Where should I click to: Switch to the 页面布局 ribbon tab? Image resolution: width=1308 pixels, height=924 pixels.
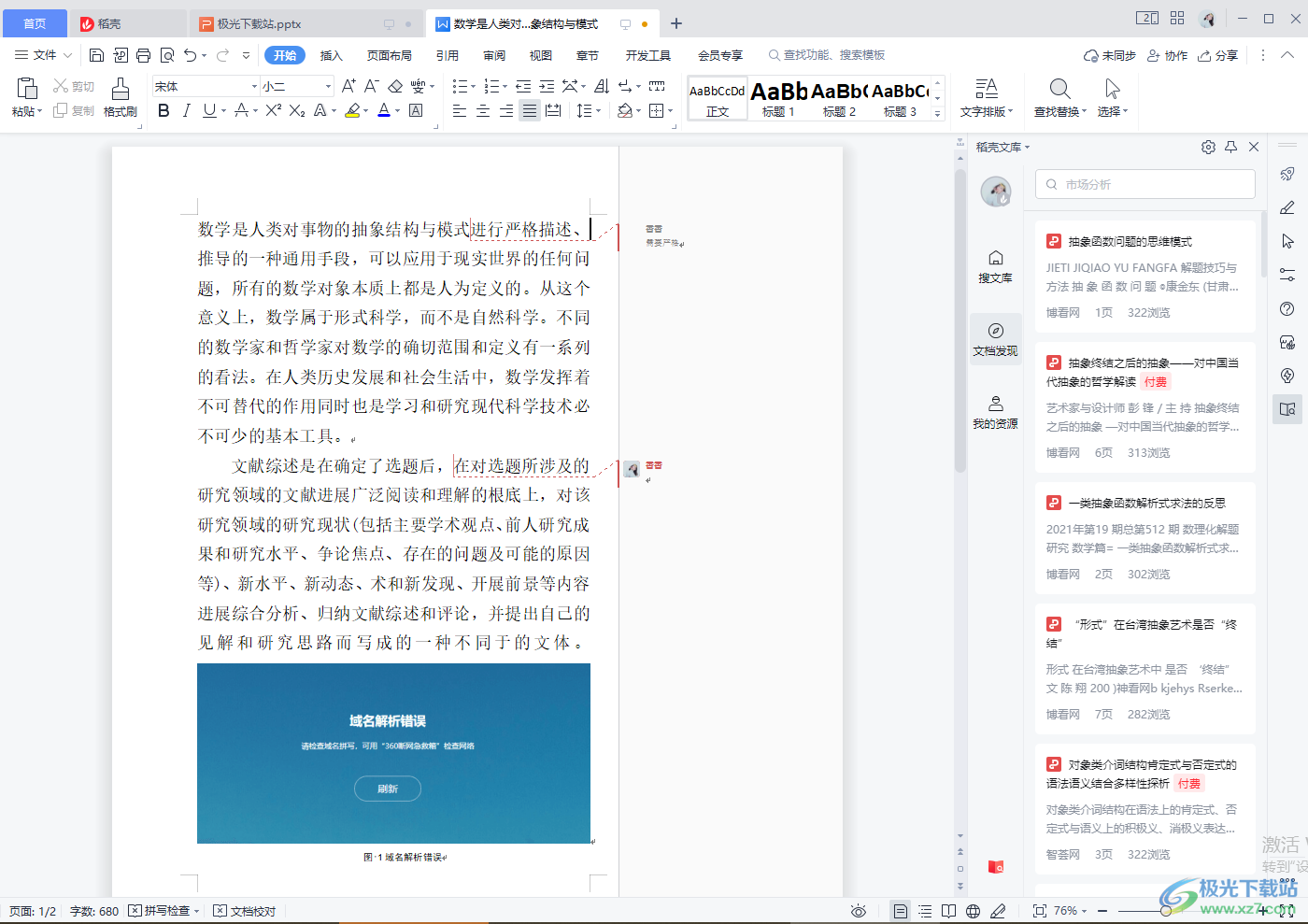pyautogui.click(x=390, y=55)
